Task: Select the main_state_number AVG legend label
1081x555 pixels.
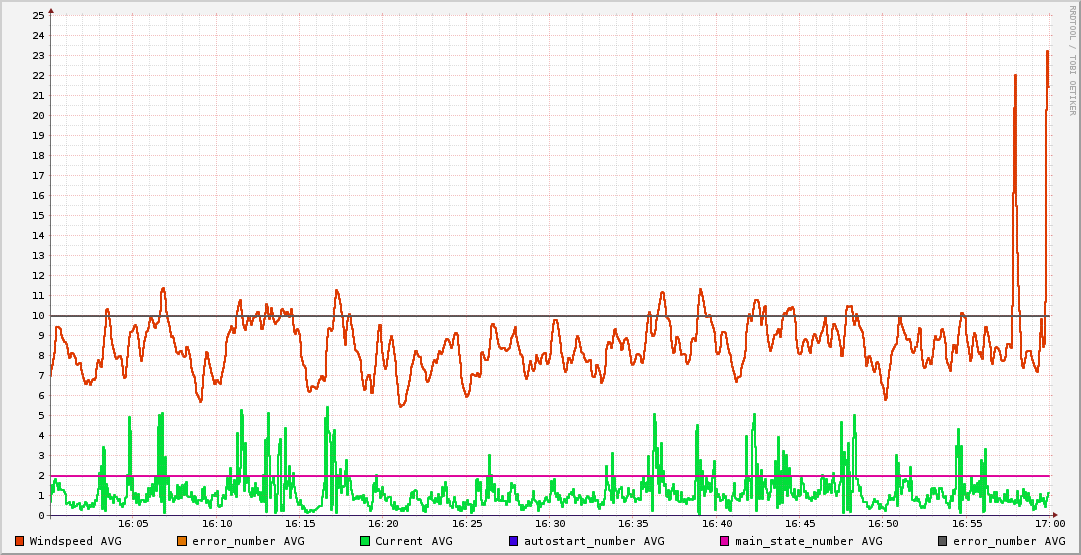Action: (x=808, y=541)
